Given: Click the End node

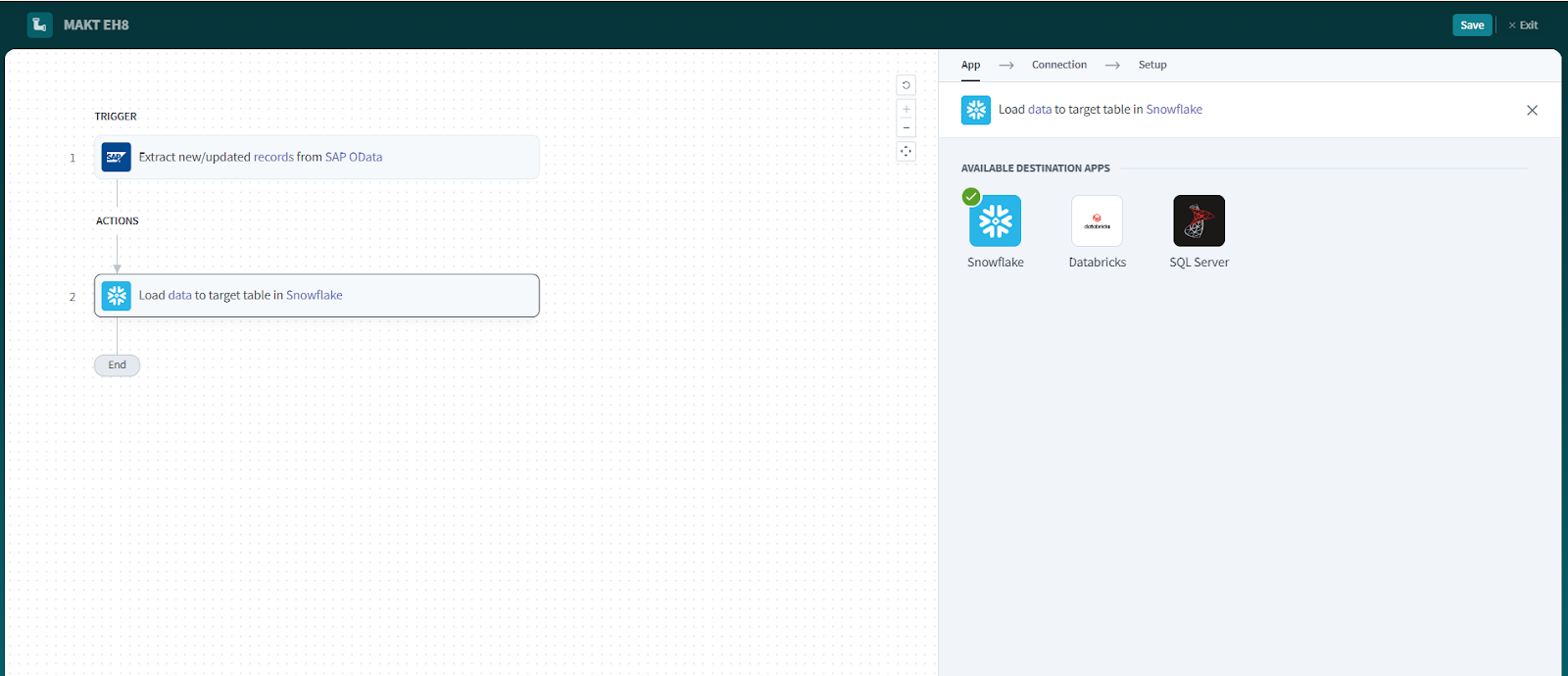Looking at the screenshot, I should pyautogui.click(x=117, y=365).
